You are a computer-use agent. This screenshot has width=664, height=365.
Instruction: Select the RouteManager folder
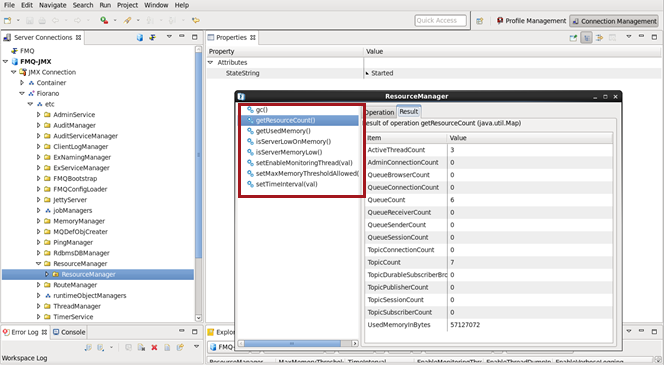(75, 285)
